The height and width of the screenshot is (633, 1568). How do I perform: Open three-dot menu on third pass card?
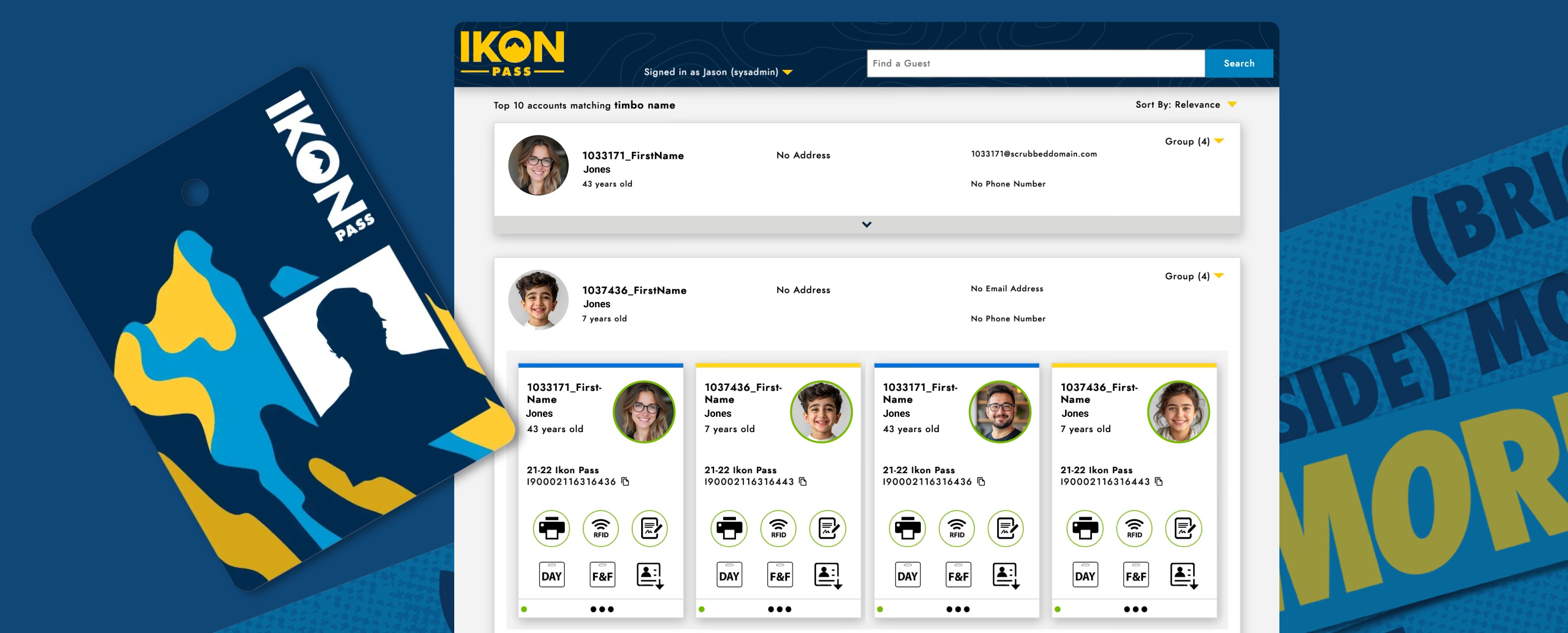tap(958, 609)
